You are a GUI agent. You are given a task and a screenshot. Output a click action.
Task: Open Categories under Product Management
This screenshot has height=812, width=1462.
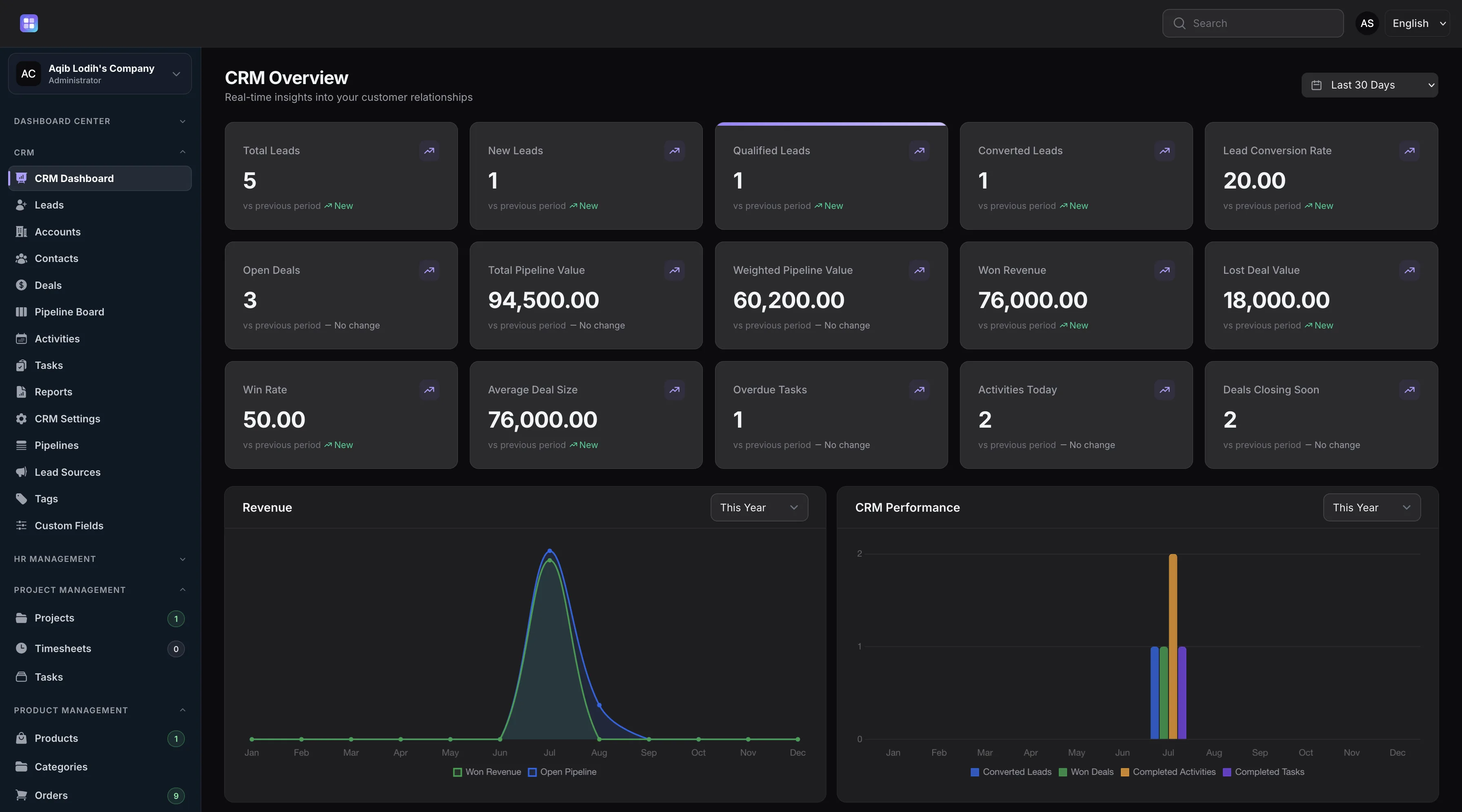[100, 767]
